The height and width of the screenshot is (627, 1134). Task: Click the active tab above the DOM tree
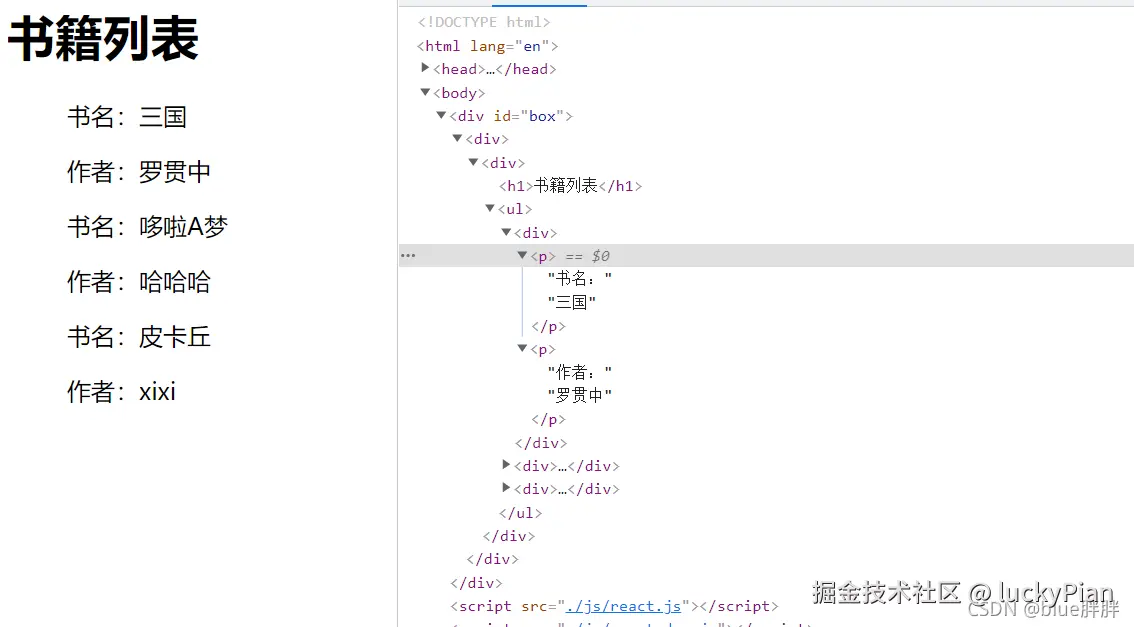click(x=540, y=3)
